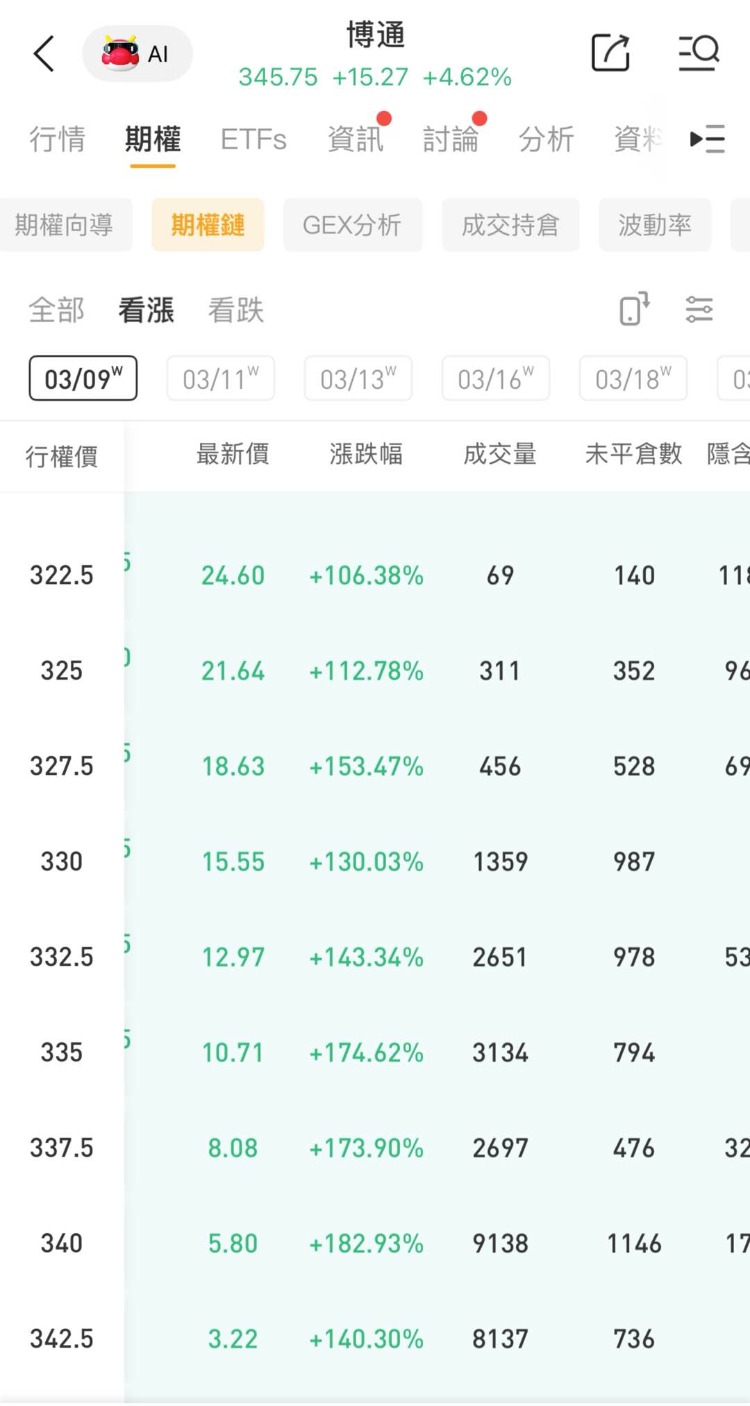This screenshot has width=750, height=1406.
Task: Tap the 行權價 column header
Action: [62, 456]
